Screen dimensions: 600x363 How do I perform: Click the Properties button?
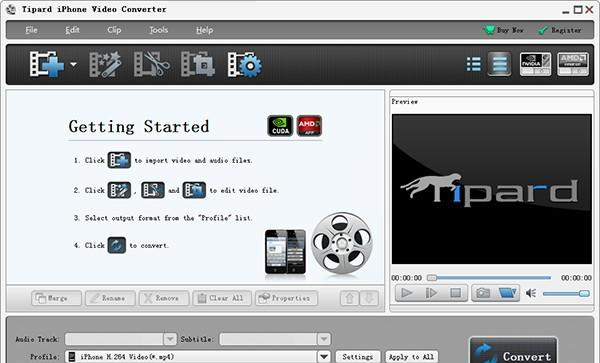pos(286,298)
